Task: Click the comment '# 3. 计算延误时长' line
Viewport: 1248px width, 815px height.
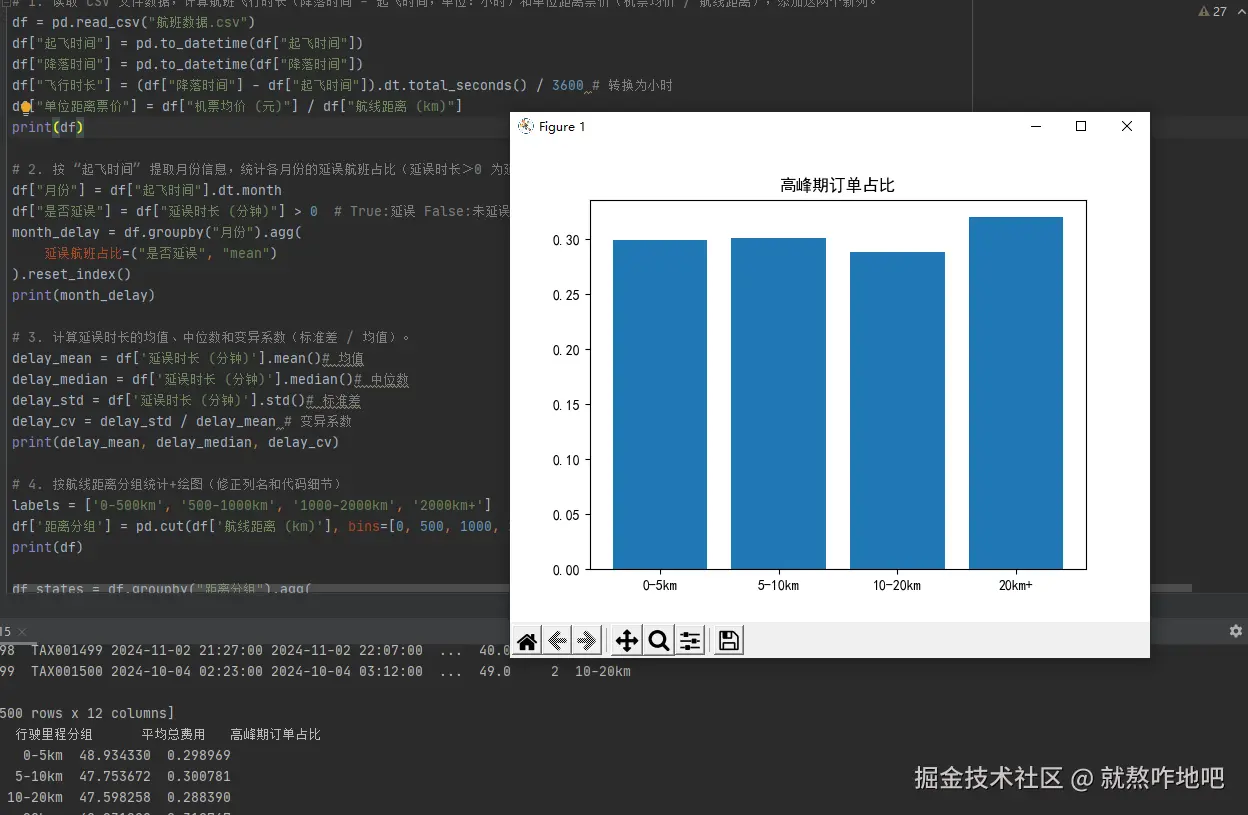Action: (211, 337)
